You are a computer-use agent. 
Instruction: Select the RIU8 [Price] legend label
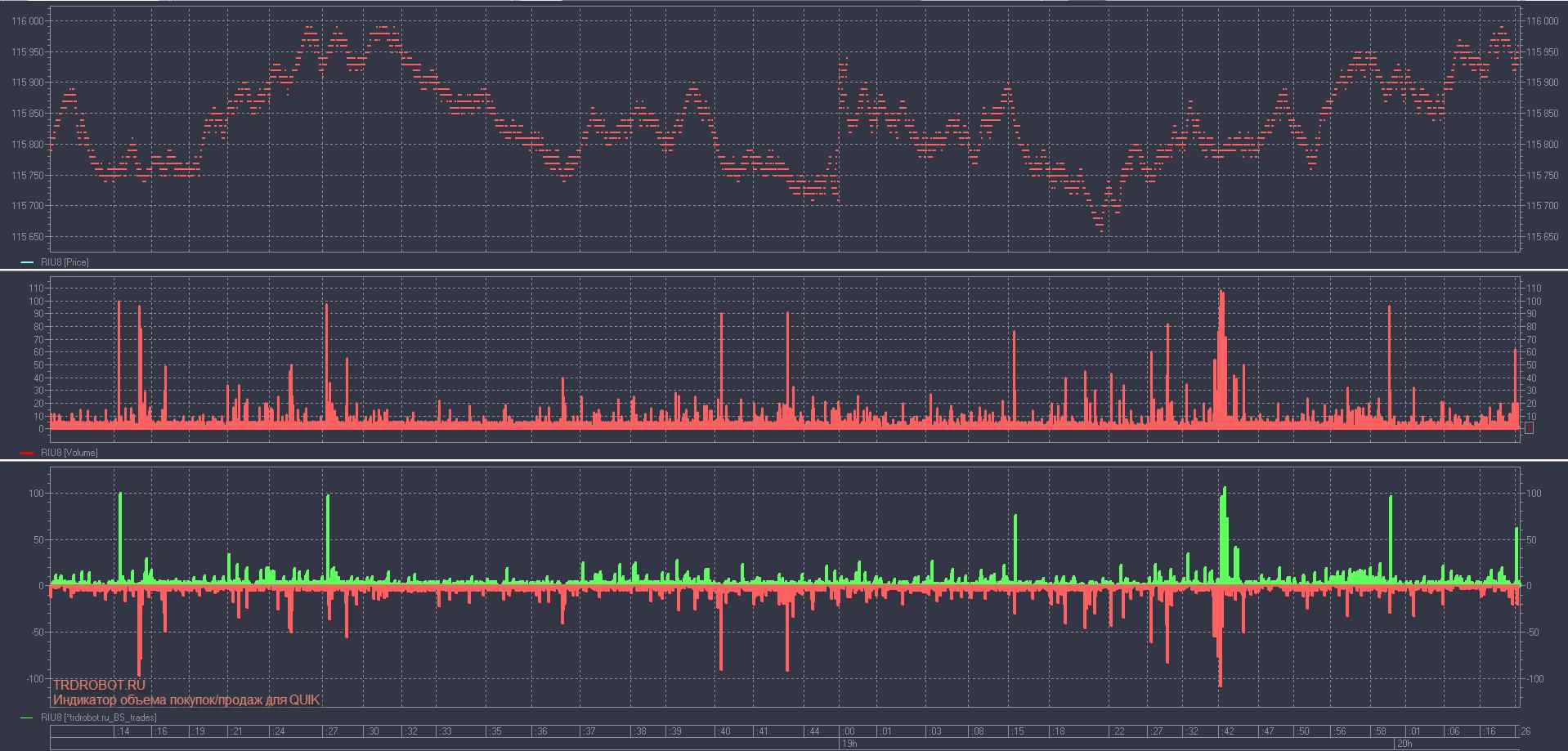[65, 262]
